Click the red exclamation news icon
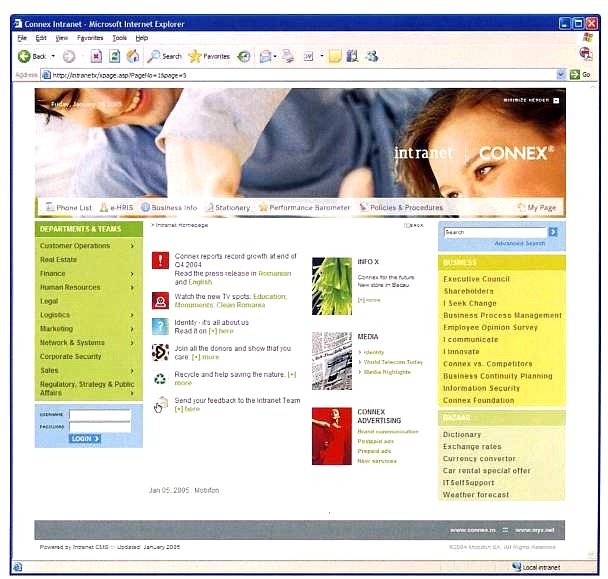The width and height of the screenshot is (608, 579). point(160,261)
